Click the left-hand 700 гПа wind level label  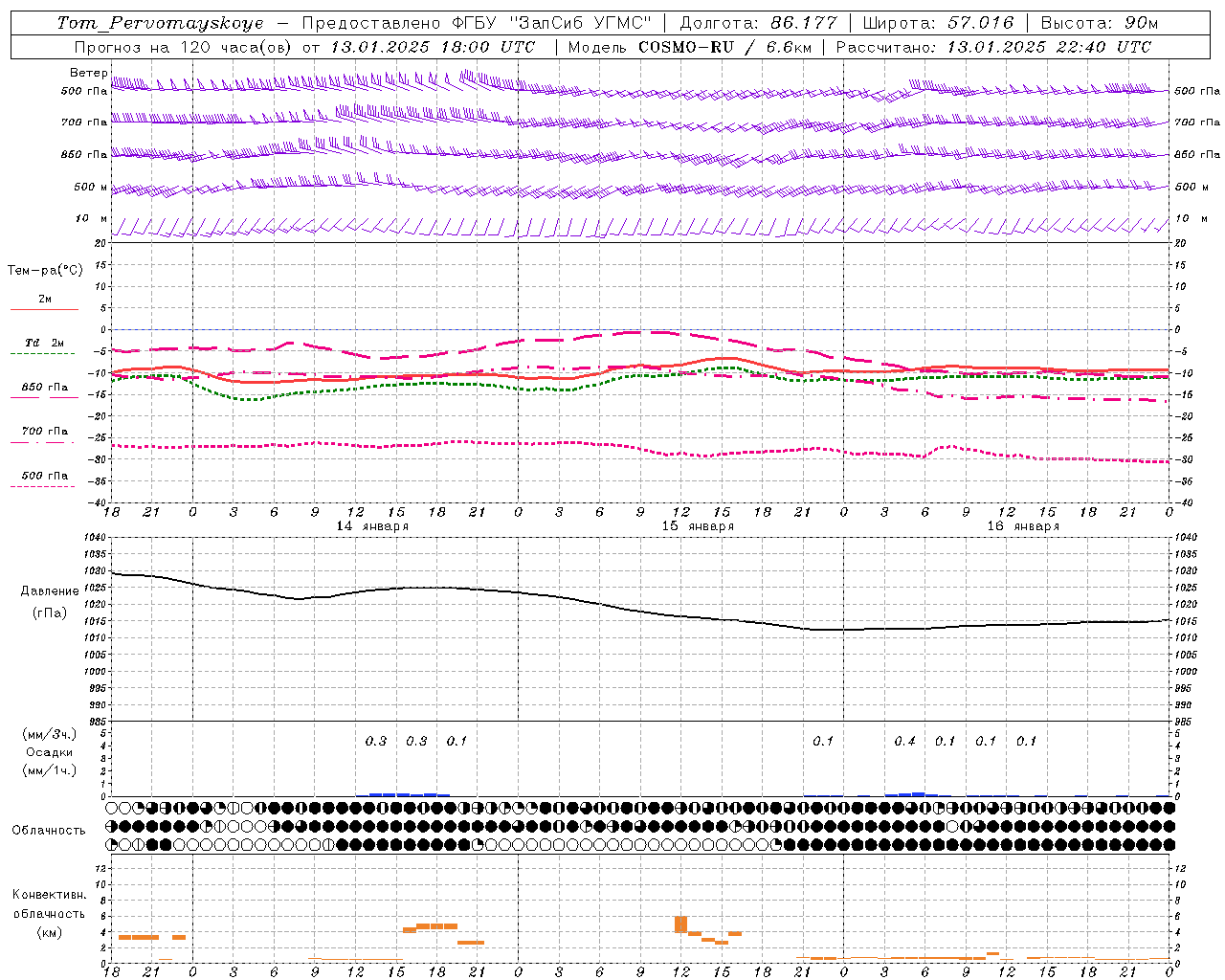pos(84,122)
